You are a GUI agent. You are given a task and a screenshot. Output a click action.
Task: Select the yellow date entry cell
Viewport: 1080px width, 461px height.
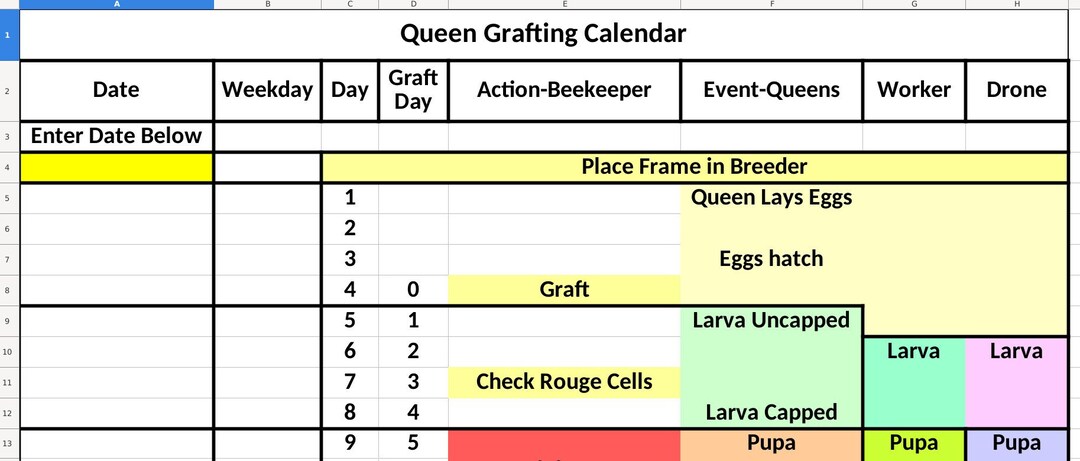tap(116, 167)
